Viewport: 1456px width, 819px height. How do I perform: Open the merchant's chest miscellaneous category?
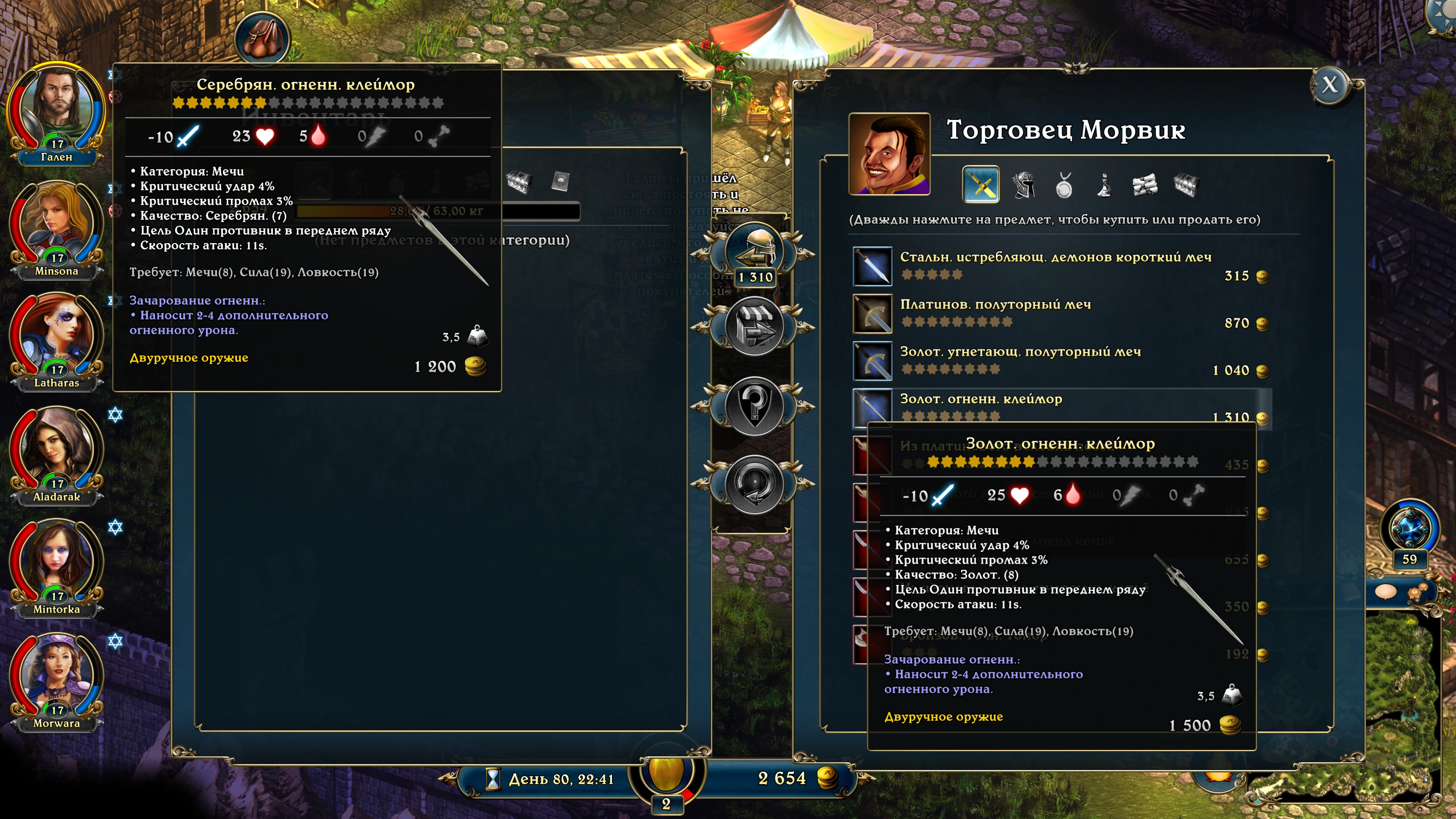1186,185
